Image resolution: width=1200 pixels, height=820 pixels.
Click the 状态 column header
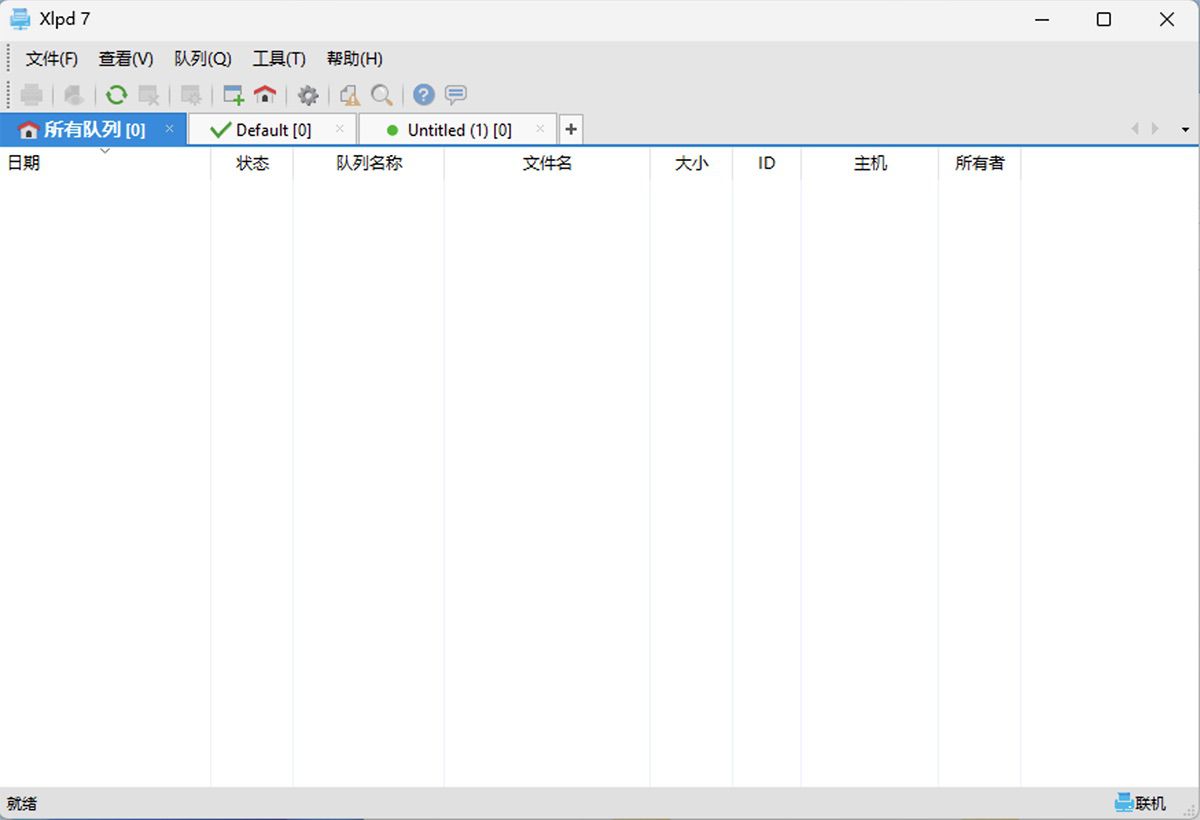pyautogui.click(x=252, y=163)
